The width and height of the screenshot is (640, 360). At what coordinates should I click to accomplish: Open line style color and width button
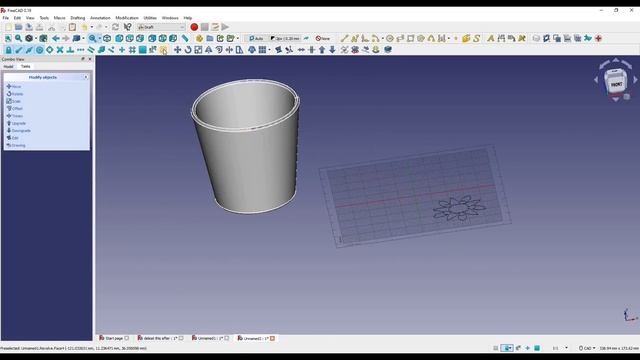[285, 38]
